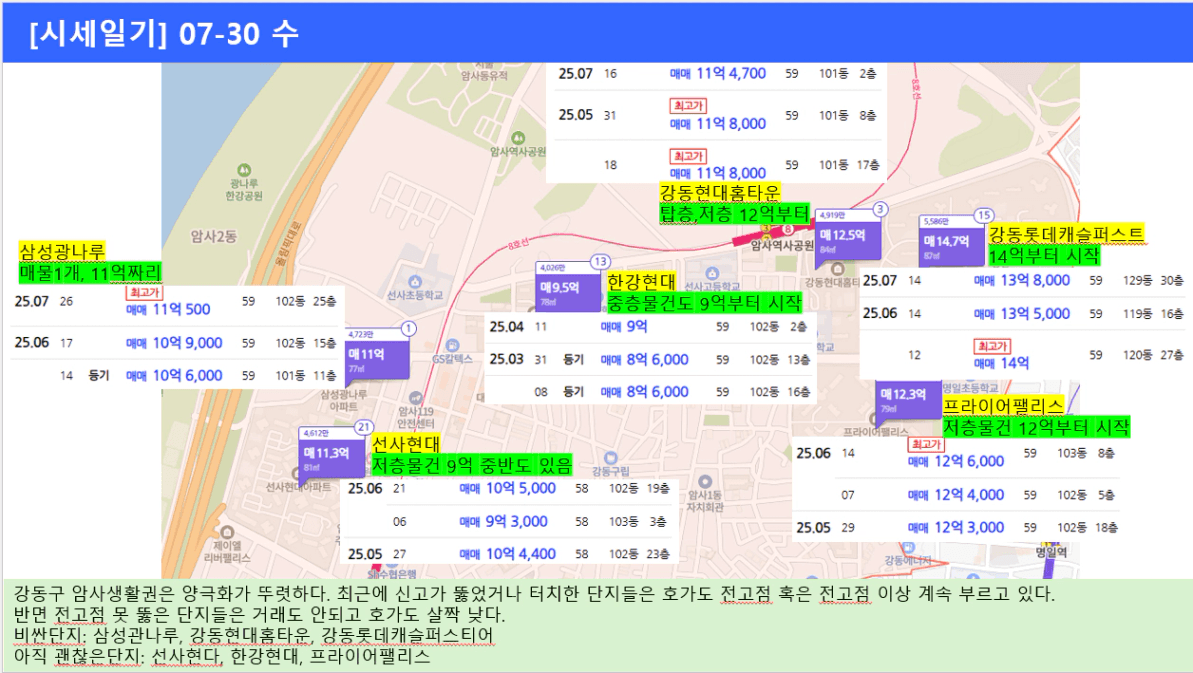The image size is (1193, 673).
Task: Click the 최고가 badge above 11억 500
Action: point(145,293)
